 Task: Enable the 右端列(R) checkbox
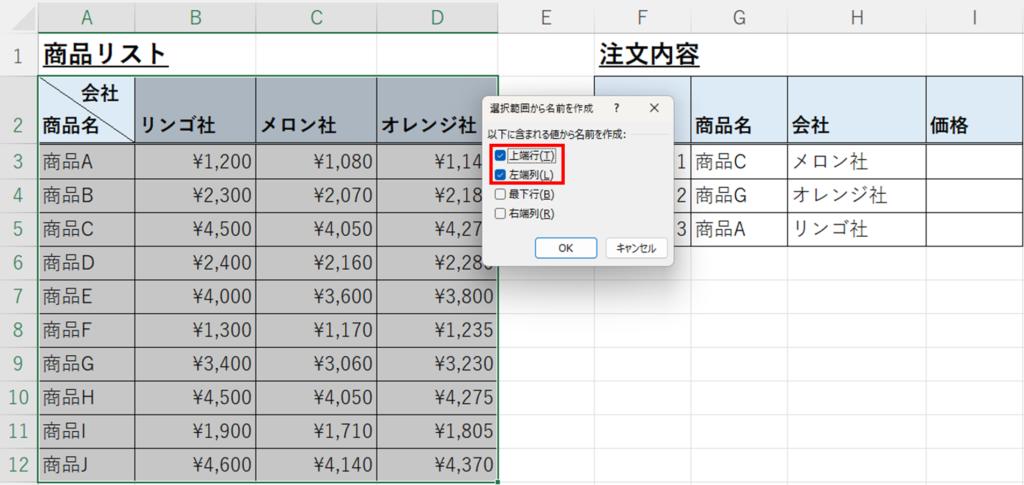click(x=500, y=213)
